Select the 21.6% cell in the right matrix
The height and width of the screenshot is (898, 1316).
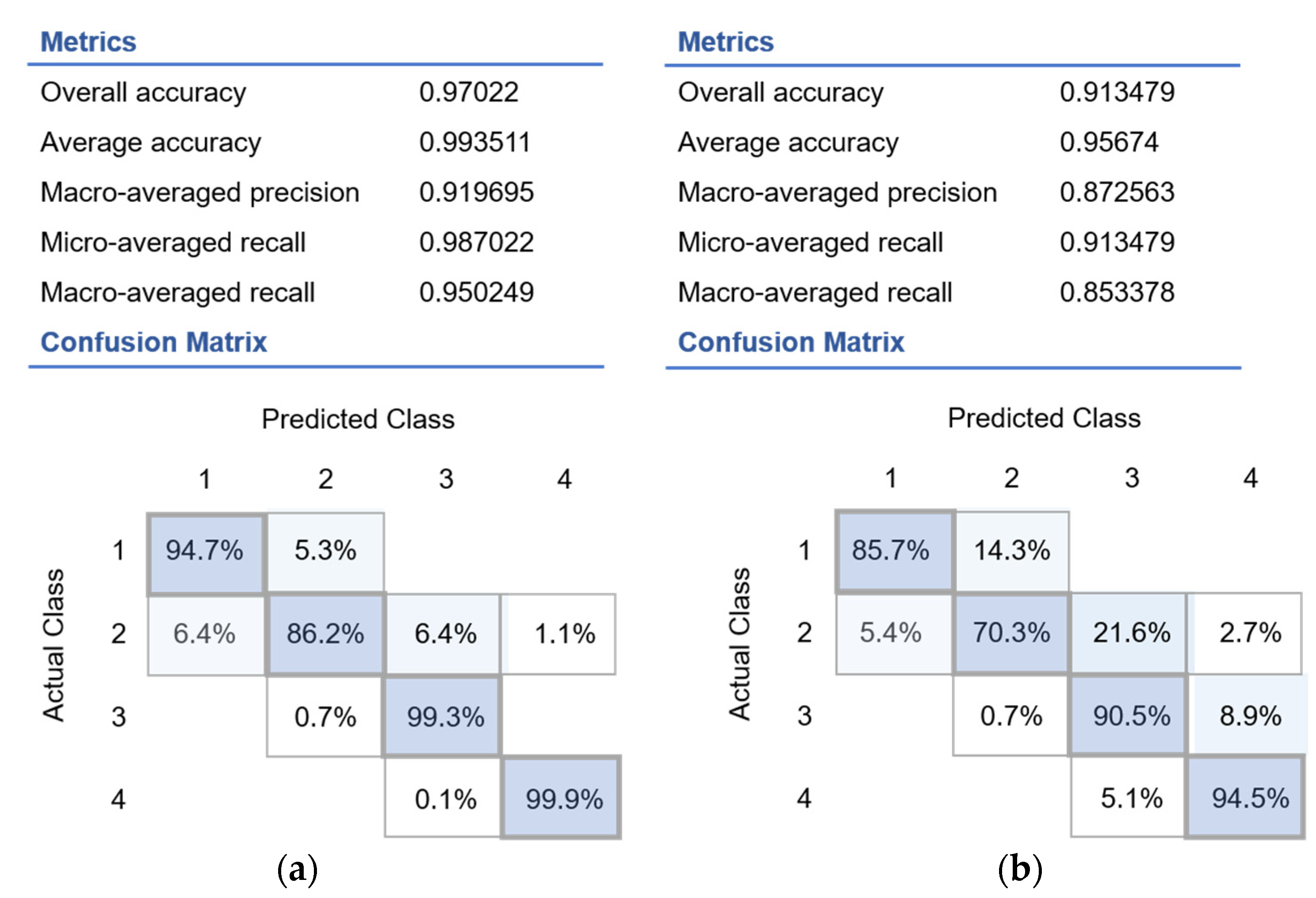pyautogui.click(x=1131, y=633)
